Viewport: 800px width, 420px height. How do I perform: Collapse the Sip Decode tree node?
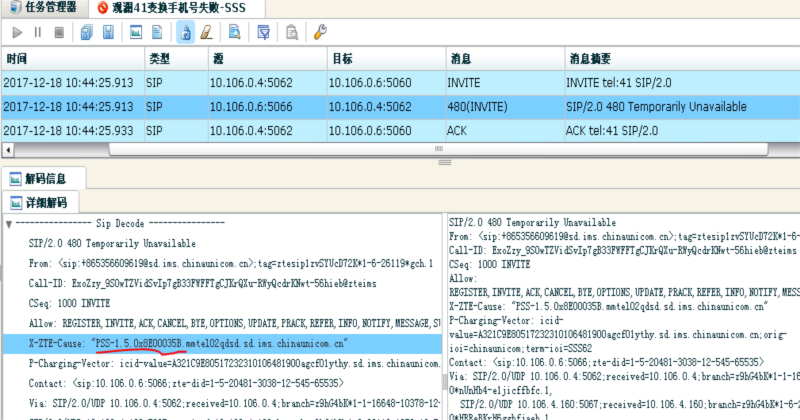pos(9,223)
